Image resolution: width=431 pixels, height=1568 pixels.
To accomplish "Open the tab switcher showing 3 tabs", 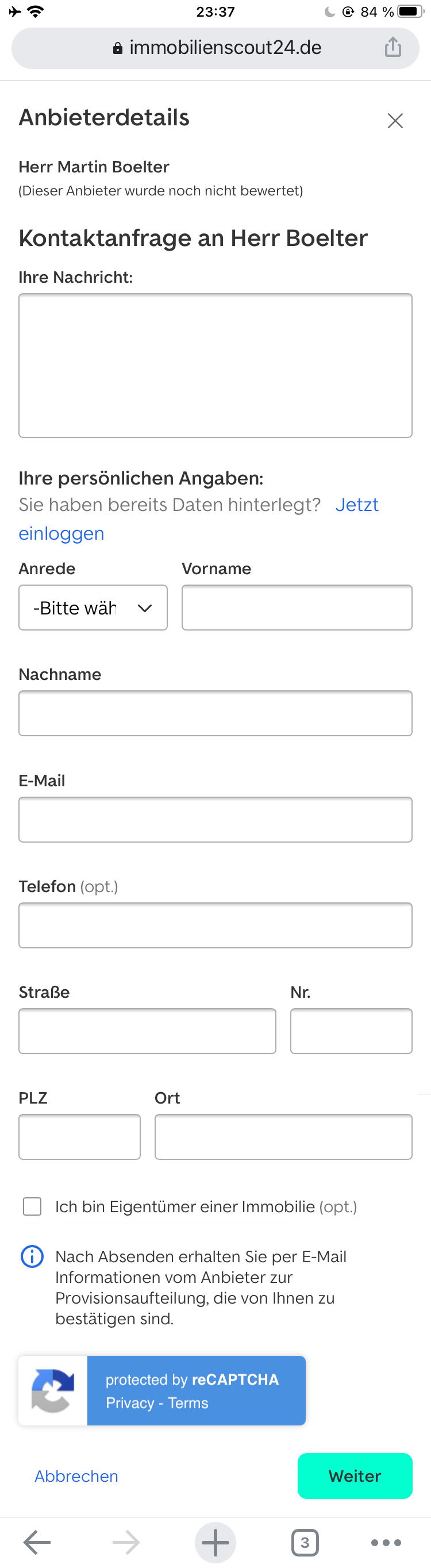I will [305, 1542].
